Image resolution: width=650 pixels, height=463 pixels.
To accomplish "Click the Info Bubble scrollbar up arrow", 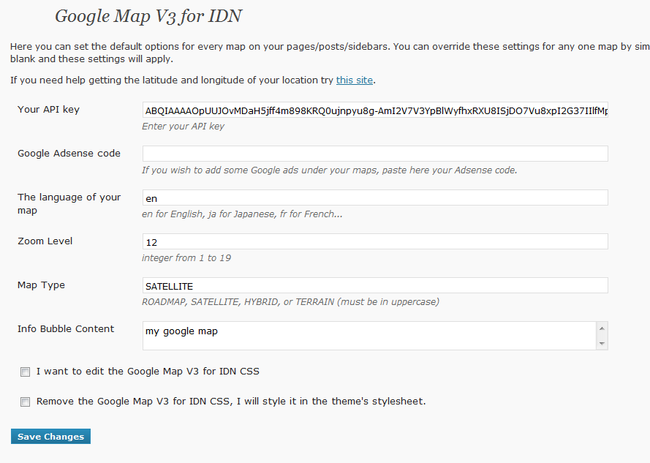I will point(602,329).
